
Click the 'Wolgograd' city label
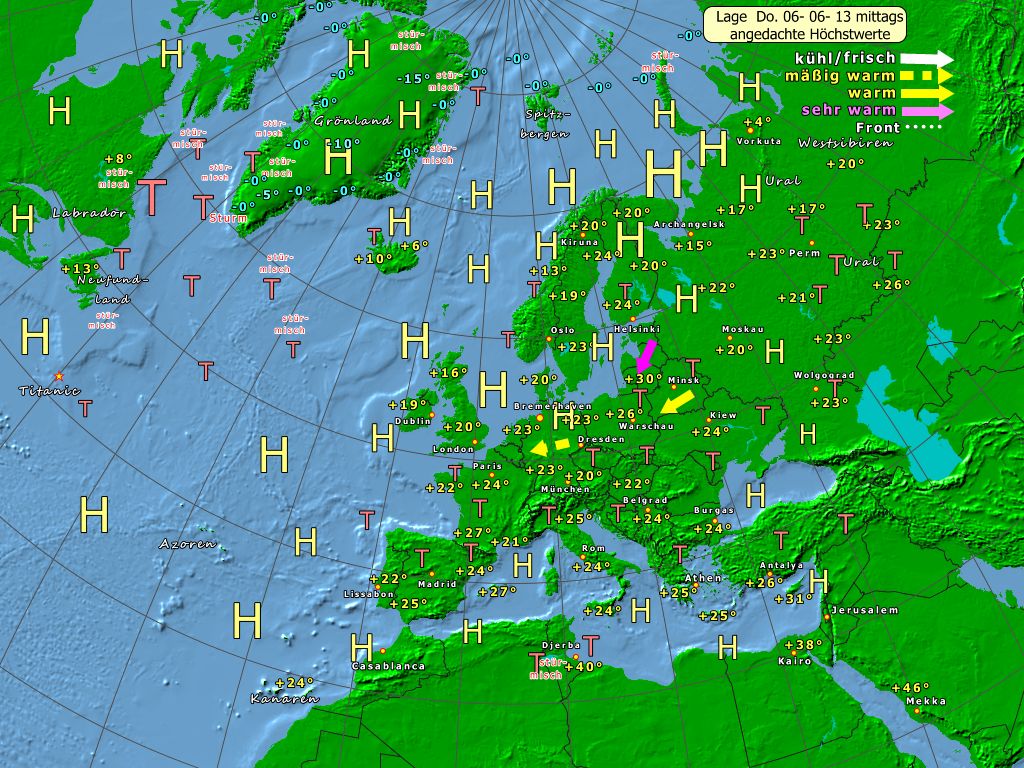click(824, 376)
